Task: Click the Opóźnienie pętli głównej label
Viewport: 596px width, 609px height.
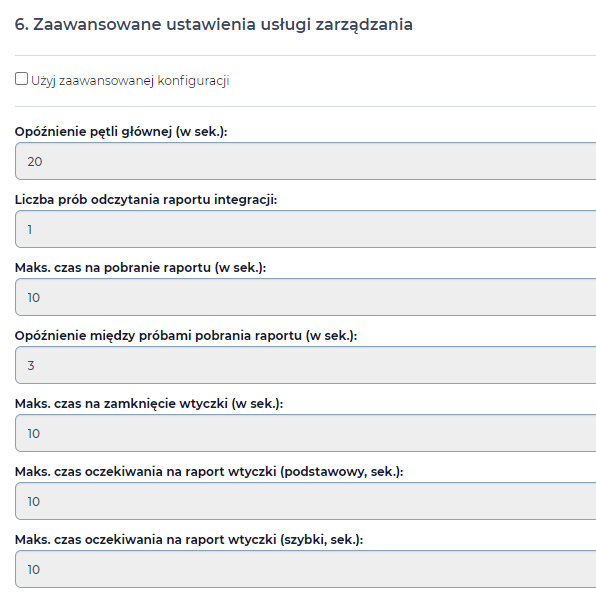Action: click(121, 132)
